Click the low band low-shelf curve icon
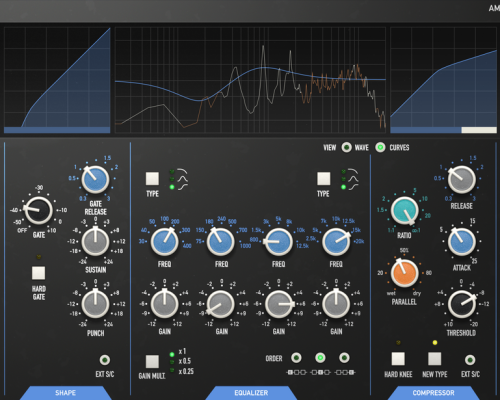The width and height of the screenshot is (500, 400). point(182,187)
